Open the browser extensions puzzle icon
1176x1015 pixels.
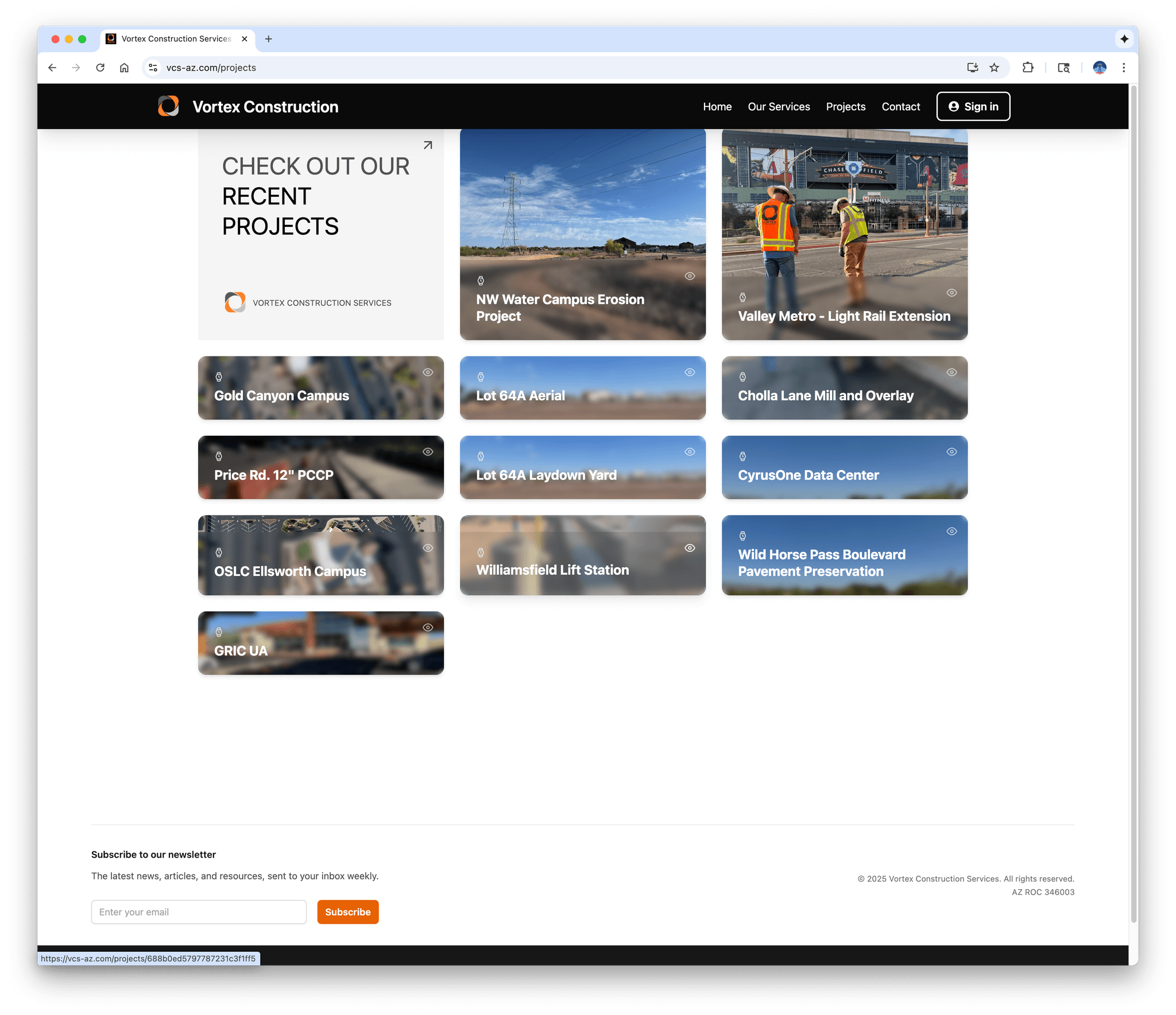(x=1027, y=68)
